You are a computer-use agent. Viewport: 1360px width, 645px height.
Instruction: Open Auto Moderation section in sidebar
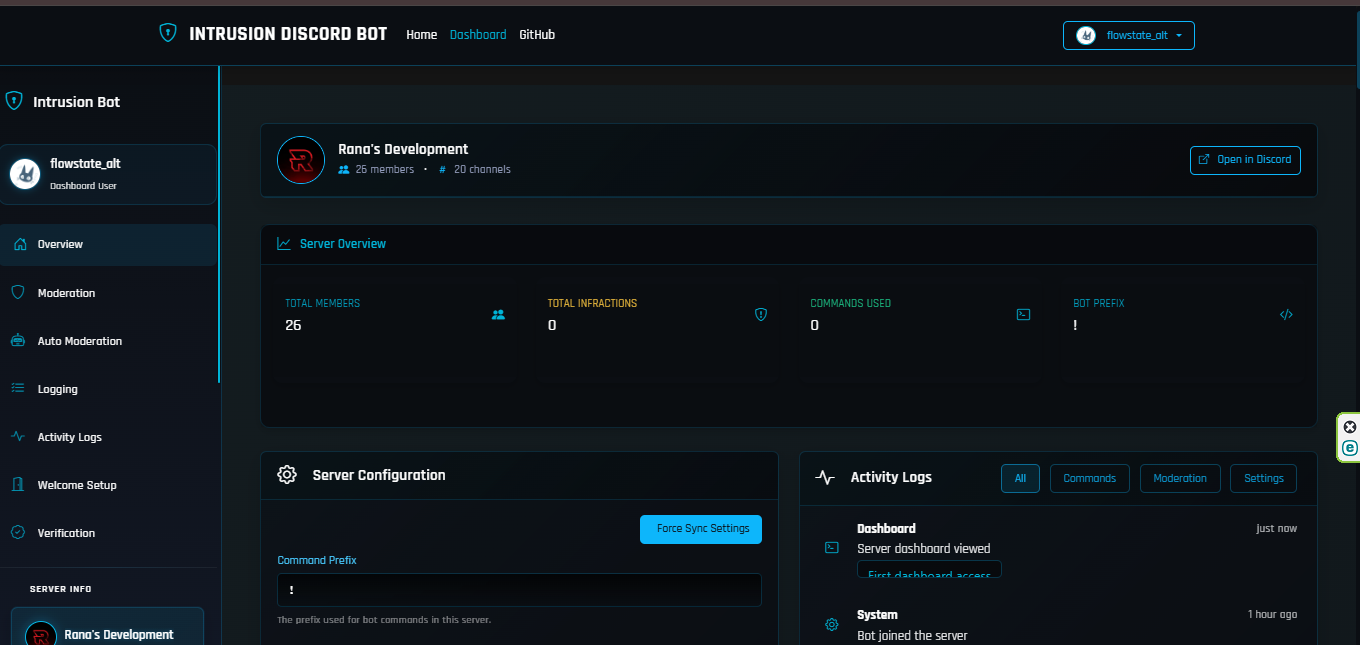point(108,341)
